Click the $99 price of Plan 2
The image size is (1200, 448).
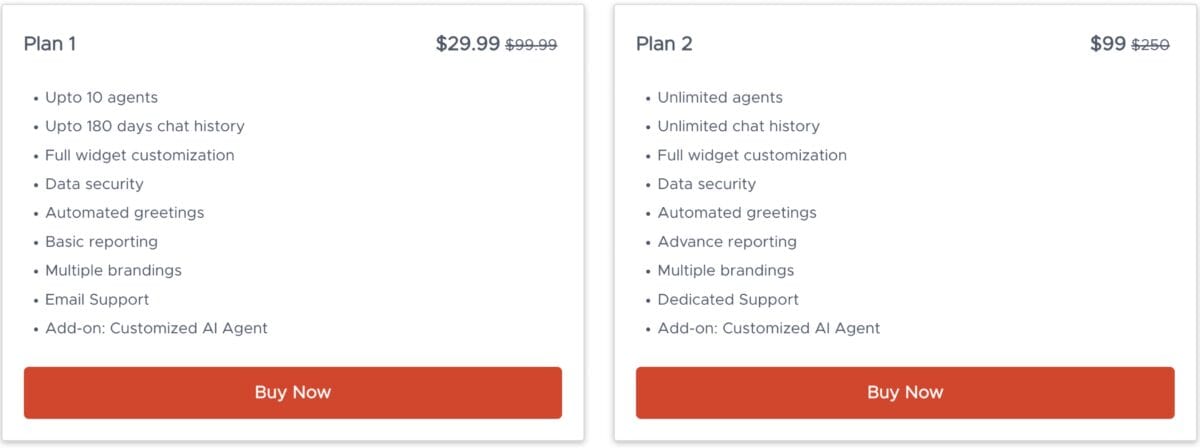pos(1108,44)
